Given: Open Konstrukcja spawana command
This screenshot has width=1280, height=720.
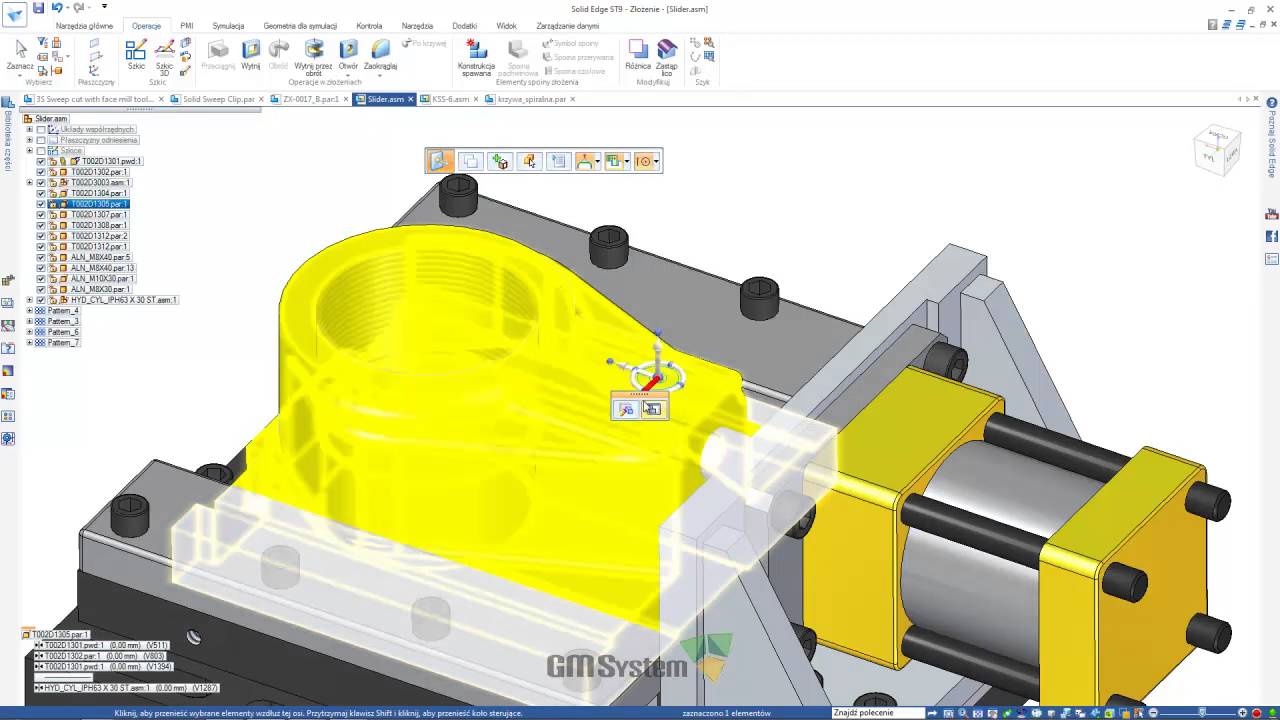Looking at the screenshot, I should pos(477,57).
